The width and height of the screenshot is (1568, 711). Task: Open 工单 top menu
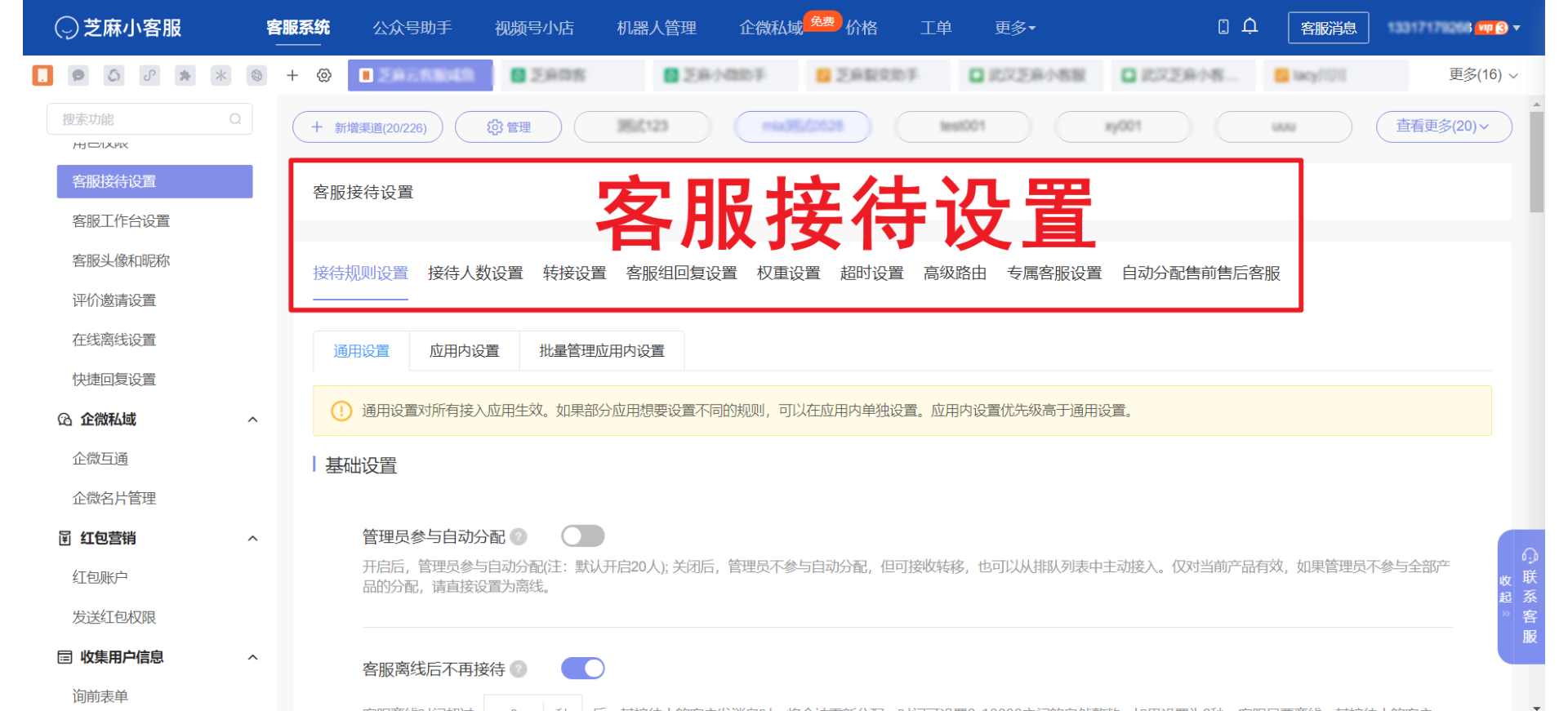click(936, 28)
